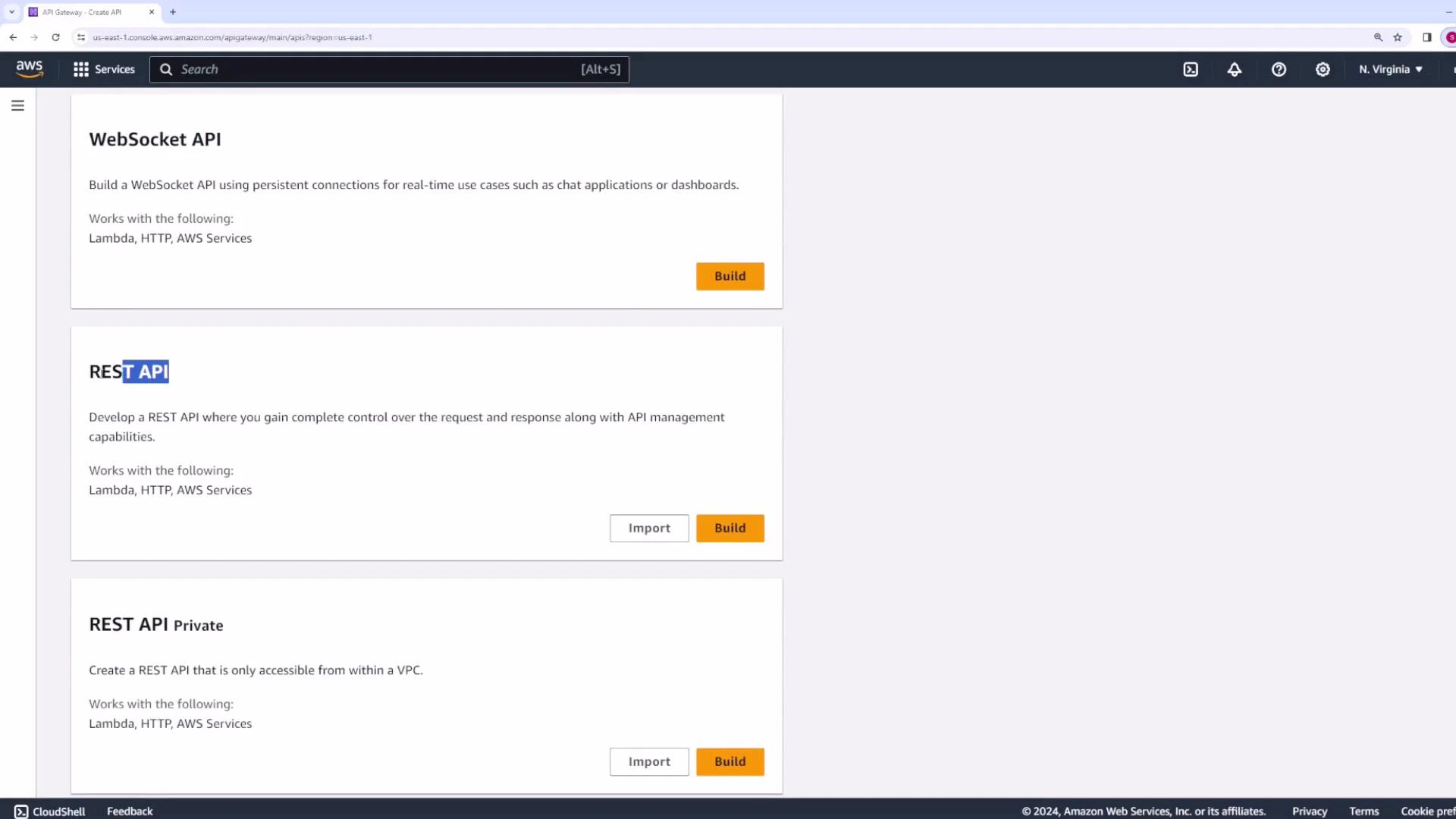The image size is (1456, 819).
Task: Click Build for the WebSocket API
Action: (x=729, y=276)
